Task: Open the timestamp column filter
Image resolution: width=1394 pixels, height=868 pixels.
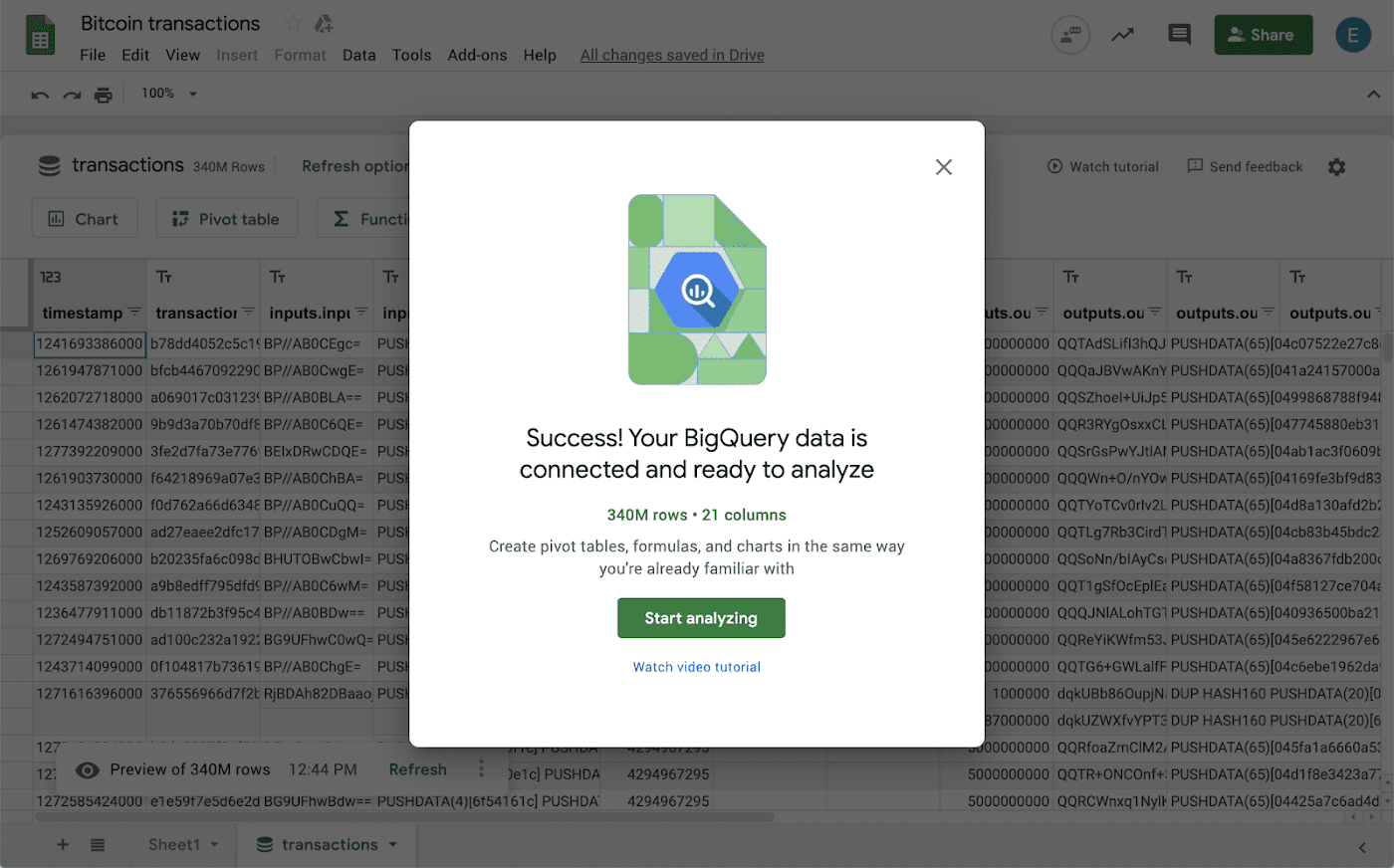Action: click(x=134, y=313)
